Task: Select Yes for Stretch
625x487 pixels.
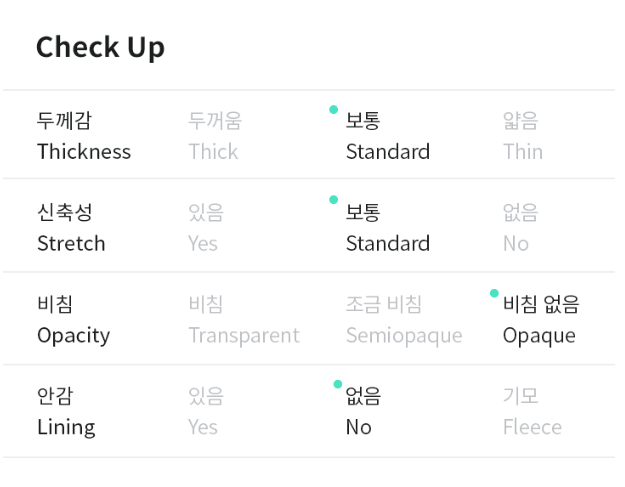Action: click(x=206, y=228)
